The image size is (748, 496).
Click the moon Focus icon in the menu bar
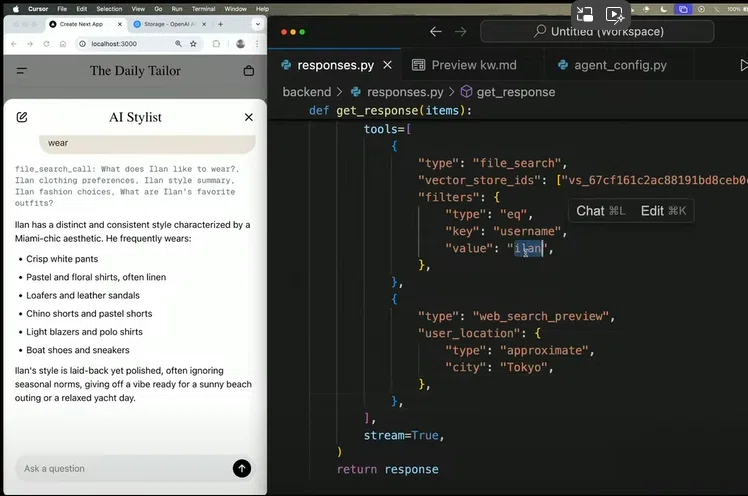pyautogui.click(x=664, y=9)
